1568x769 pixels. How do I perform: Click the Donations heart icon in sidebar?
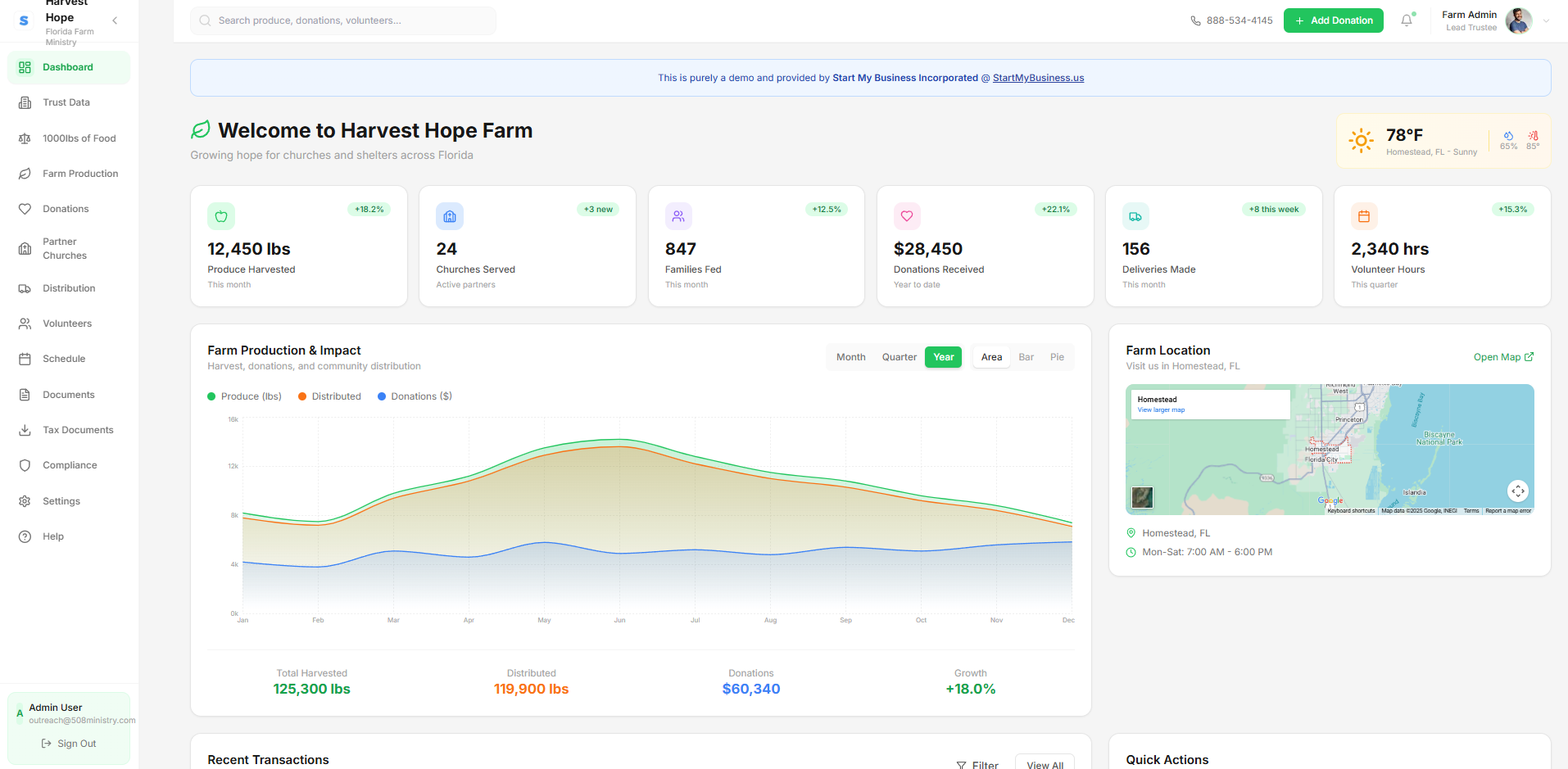tap(25, 209)
